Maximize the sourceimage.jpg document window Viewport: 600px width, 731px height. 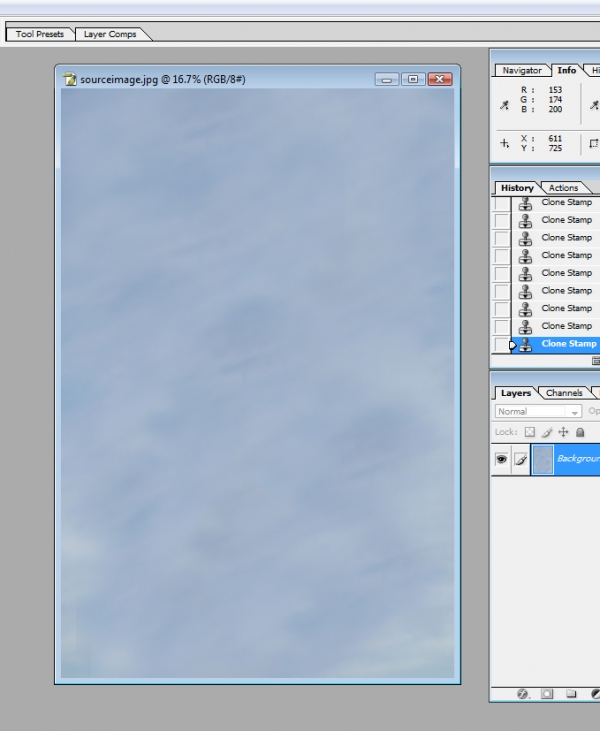[413, 79]
